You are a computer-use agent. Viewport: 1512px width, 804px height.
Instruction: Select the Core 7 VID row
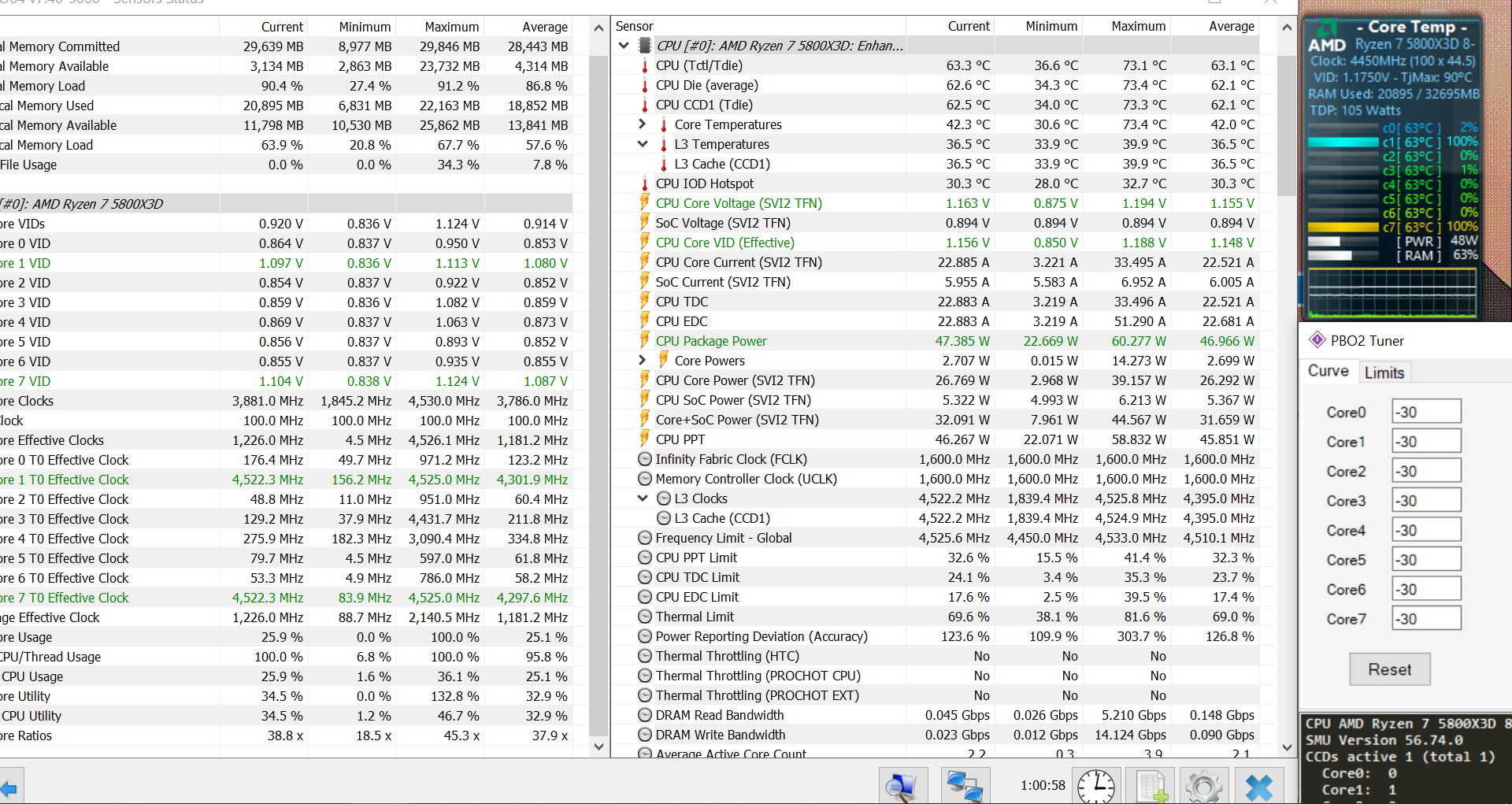[x=285, y=381]
